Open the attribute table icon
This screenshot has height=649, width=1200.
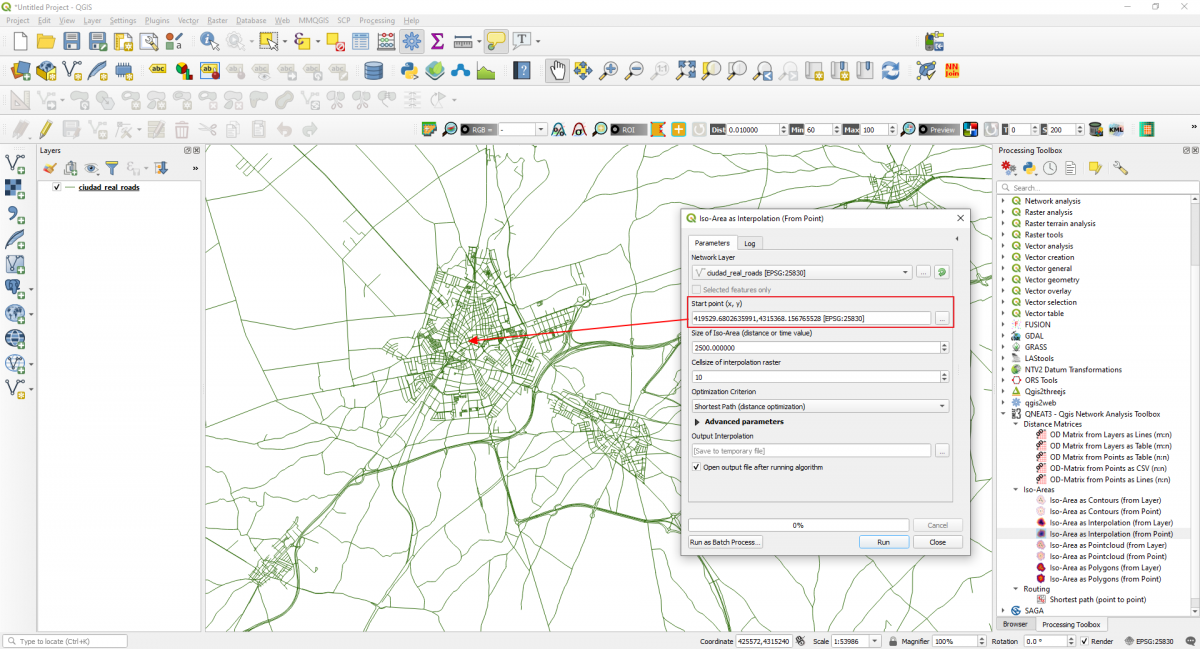click(x=360, y=41)
